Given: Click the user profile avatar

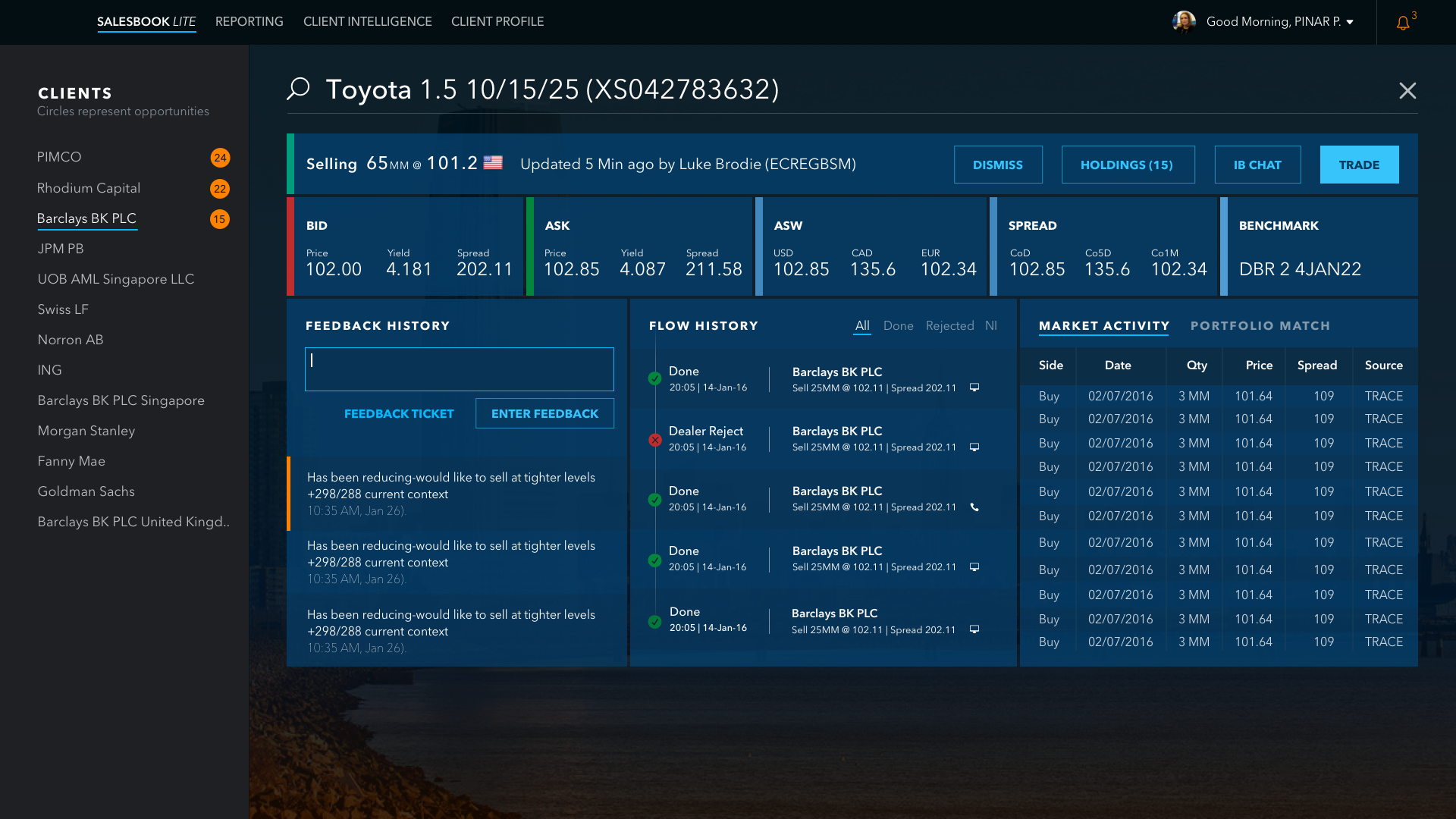Looking at the screenshot, I should [x=1184, y=22].
